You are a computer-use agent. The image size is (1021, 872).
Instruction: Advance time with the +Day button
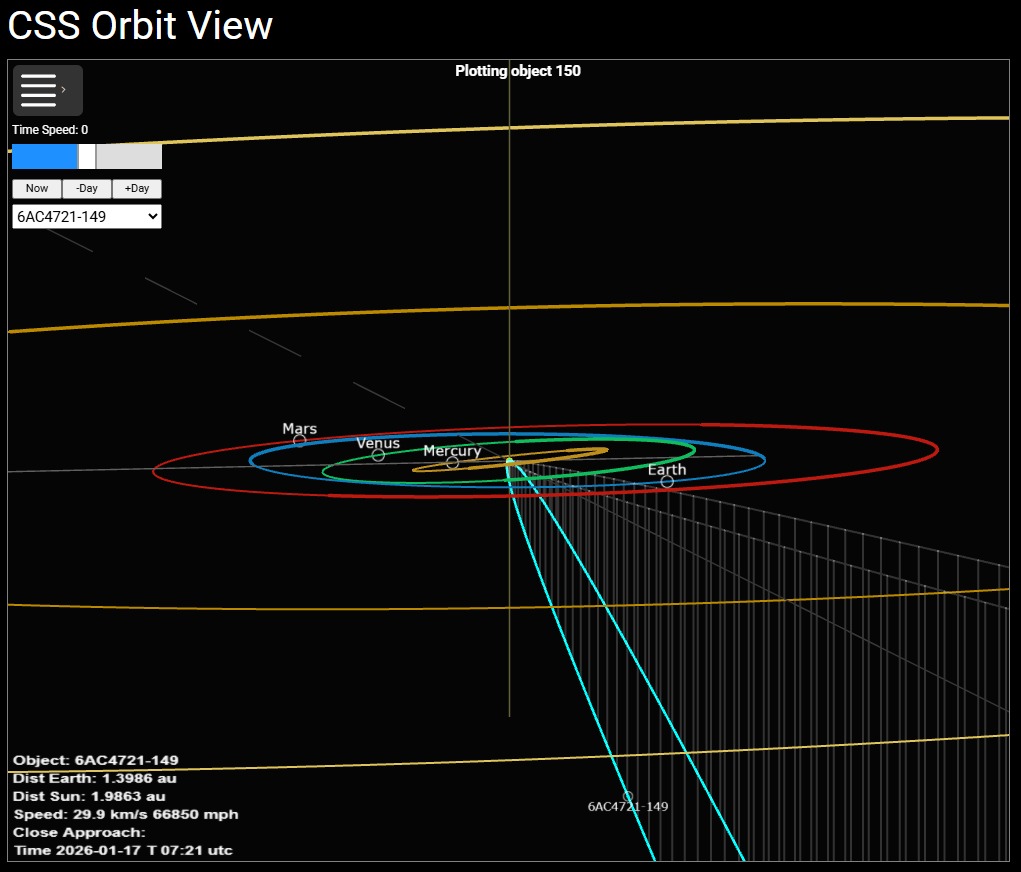[x=137, y=188]
